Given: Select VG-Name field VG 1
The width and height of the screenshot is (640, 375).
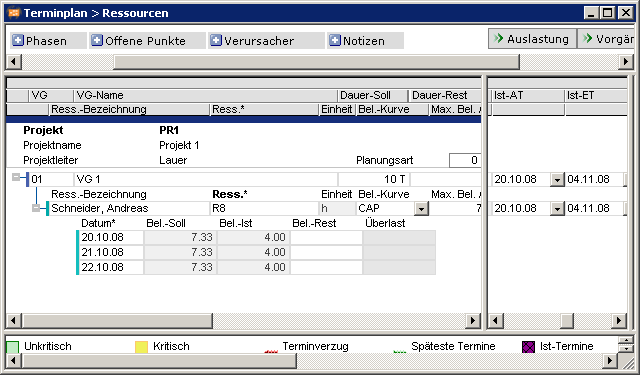Looking at the screenshot, I should coord(206,179).
